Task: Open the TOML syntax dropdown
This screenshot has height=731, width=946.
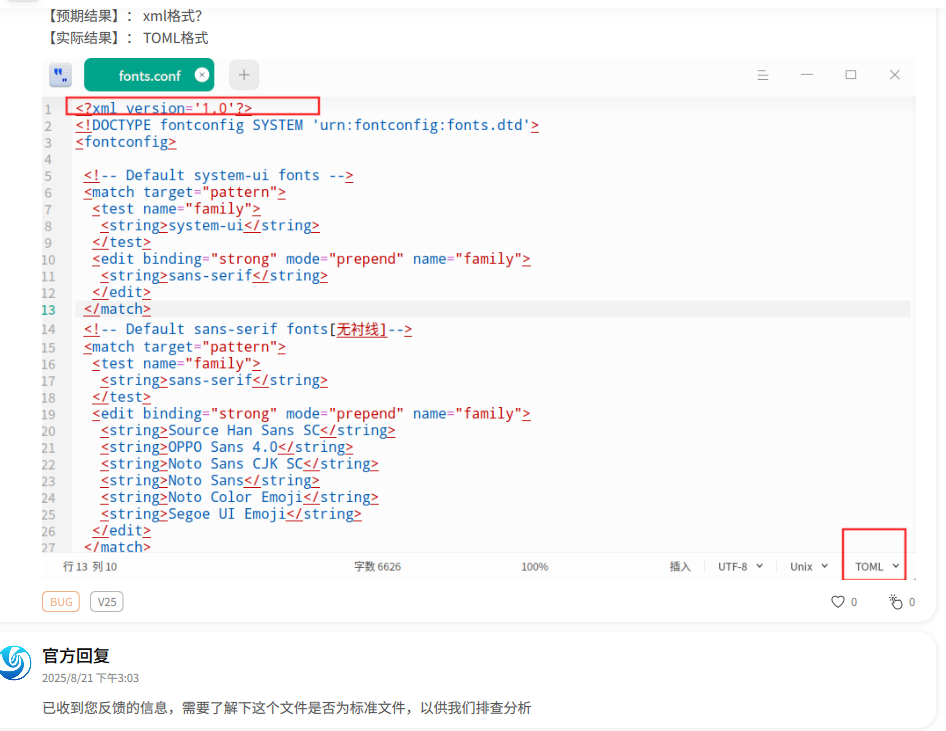Action: pyautogui.click(x=877, y=566)
